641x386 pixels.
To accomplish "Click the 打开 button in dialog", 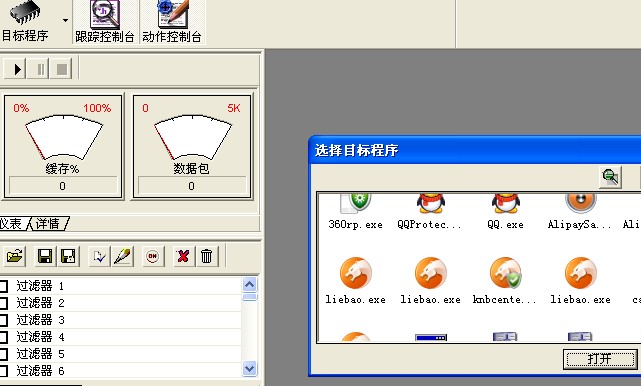I will (x=600, y=359).
